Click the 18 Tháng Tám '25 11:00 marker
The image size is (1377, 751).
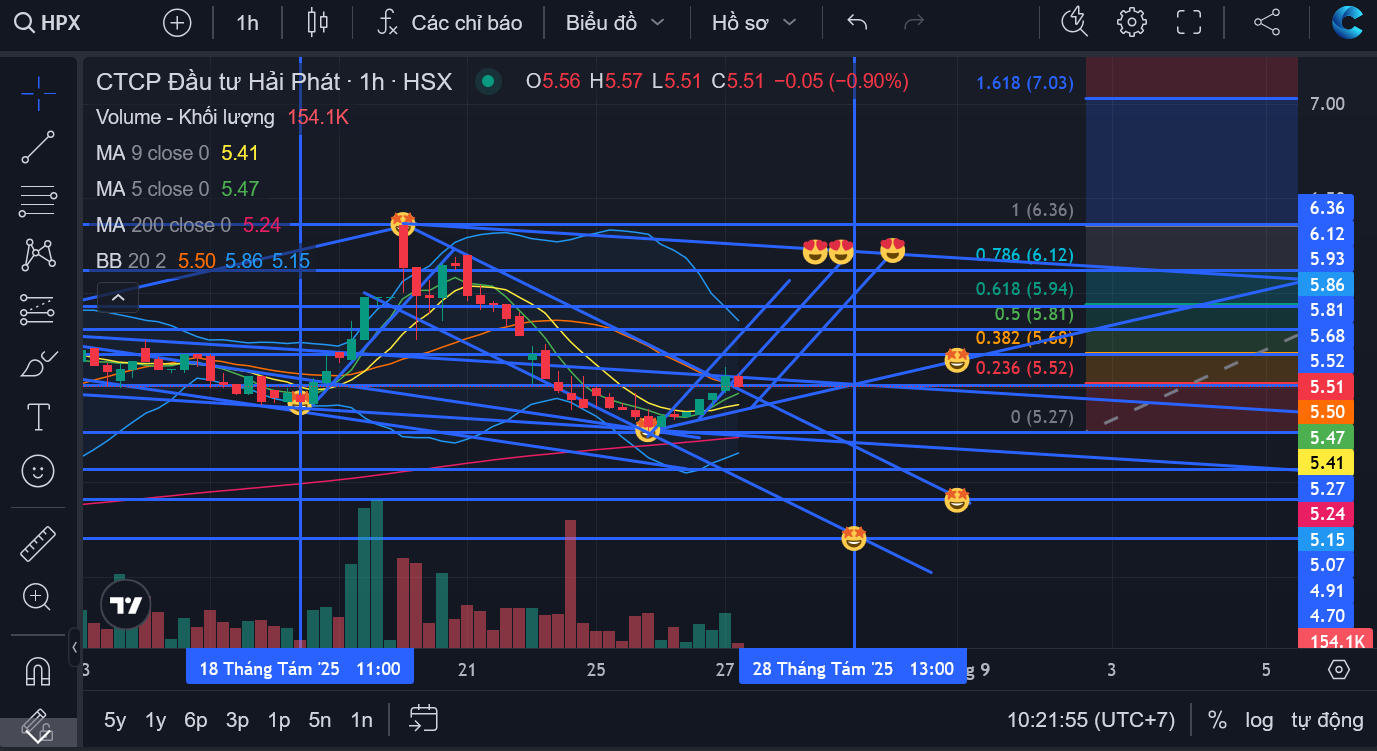coord(300,668)
